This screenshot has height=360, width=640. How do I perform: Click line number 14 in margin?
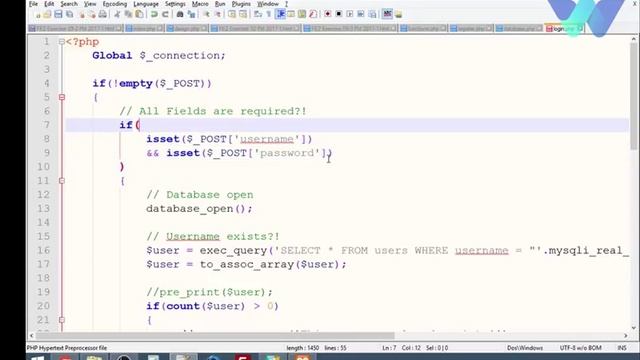(44, 222)
